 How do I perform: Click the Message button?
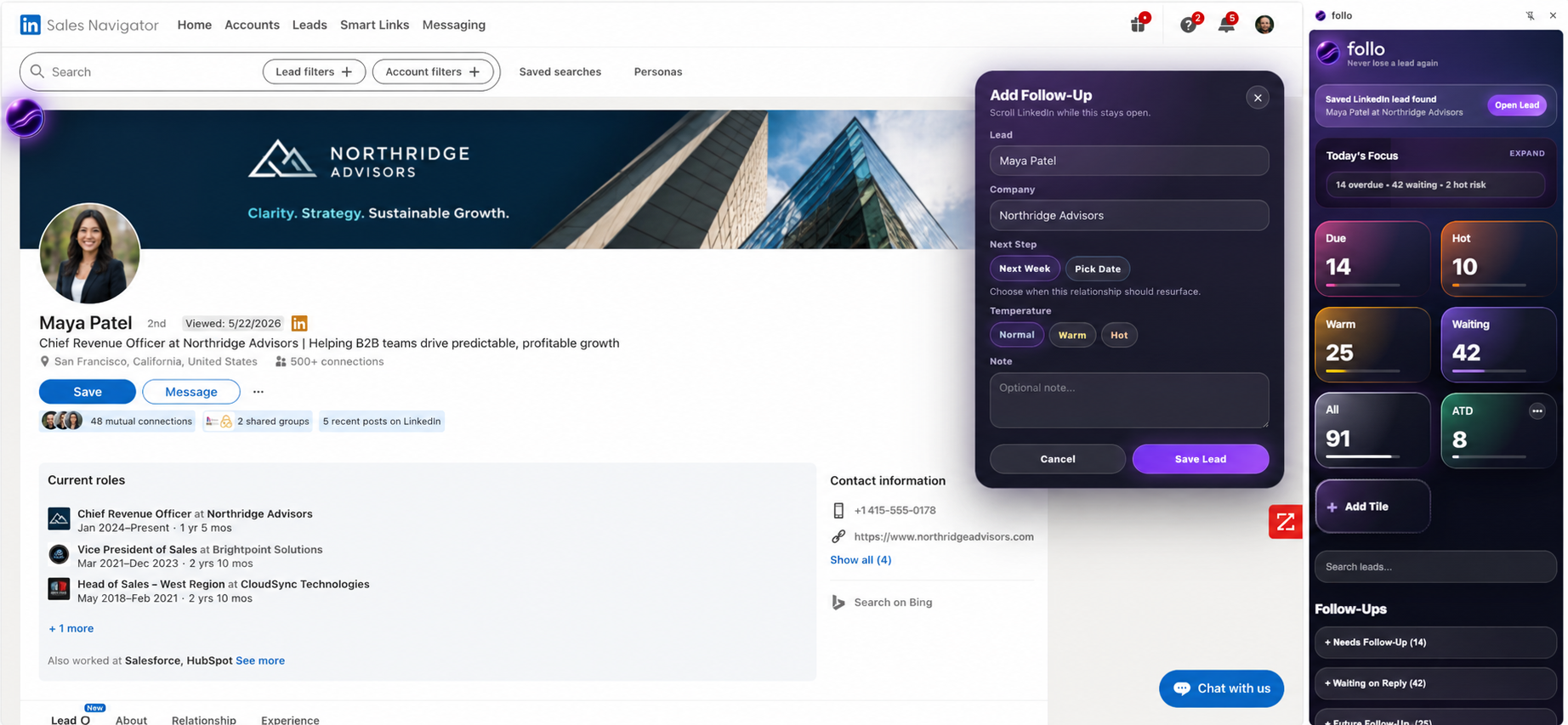tap(191, 392)
